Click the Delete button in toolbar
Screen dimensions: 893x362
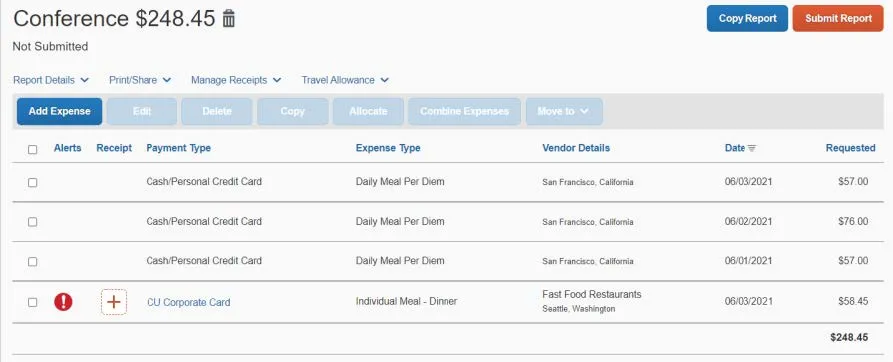pyautogui.click(x=217, y=112)
